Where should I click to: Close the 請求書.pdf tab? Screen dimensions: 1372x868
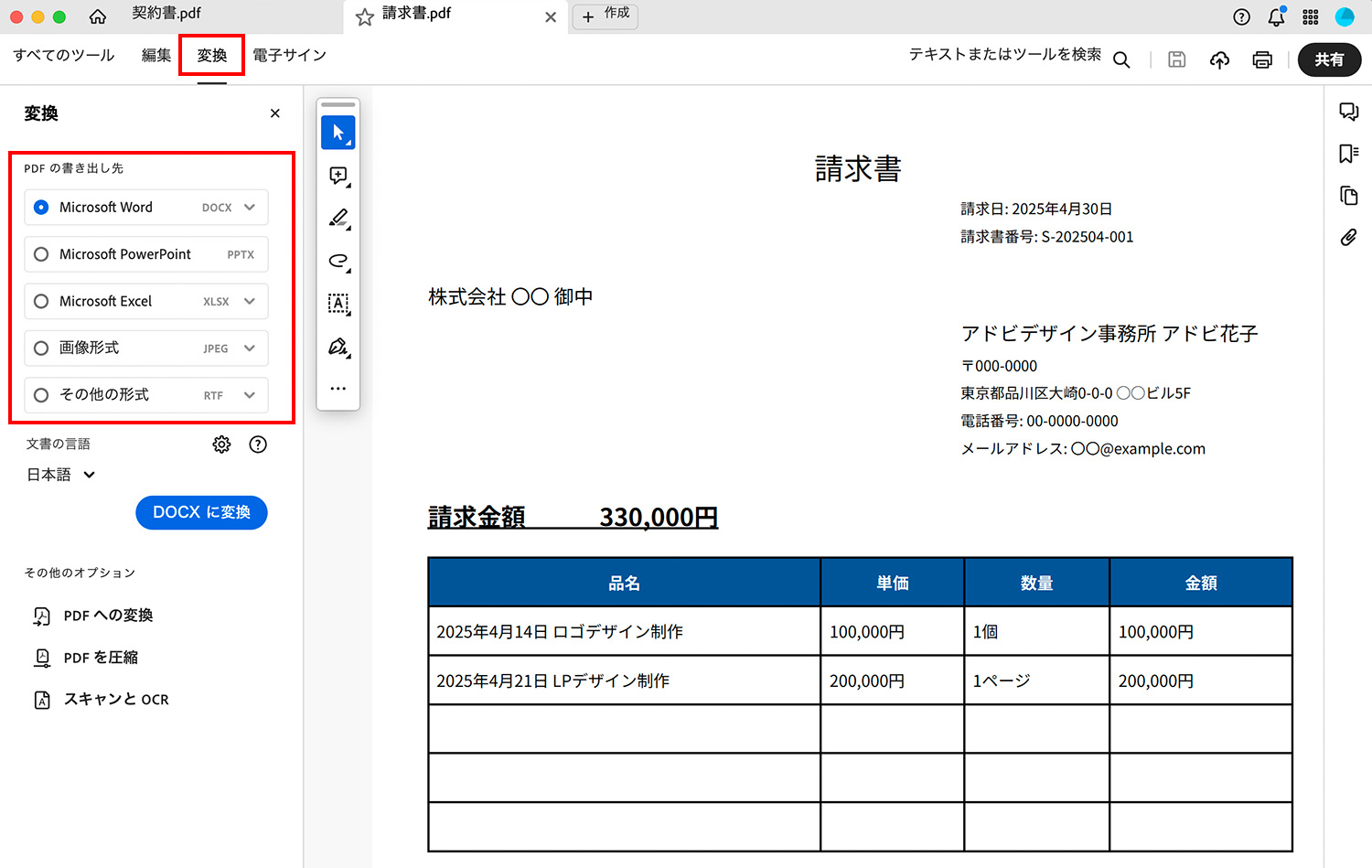tap(551, 17)
